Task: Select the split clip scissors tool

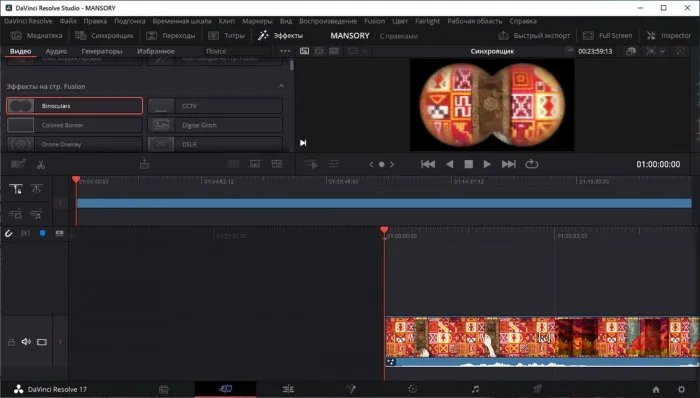Action: coord(41,165)
